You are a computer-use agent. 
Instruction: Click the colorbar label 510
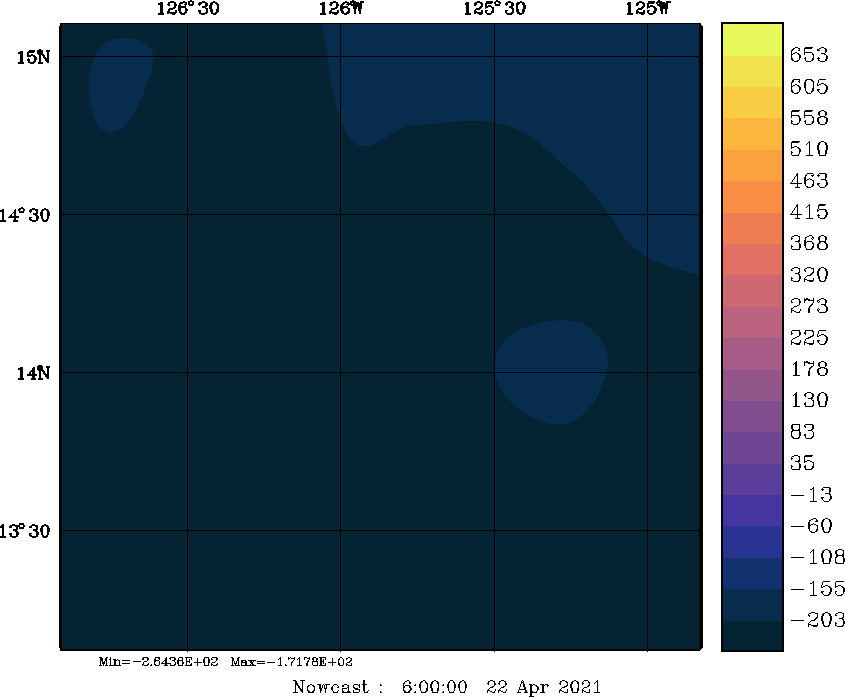pyautogui.click(x=809, y=149)
